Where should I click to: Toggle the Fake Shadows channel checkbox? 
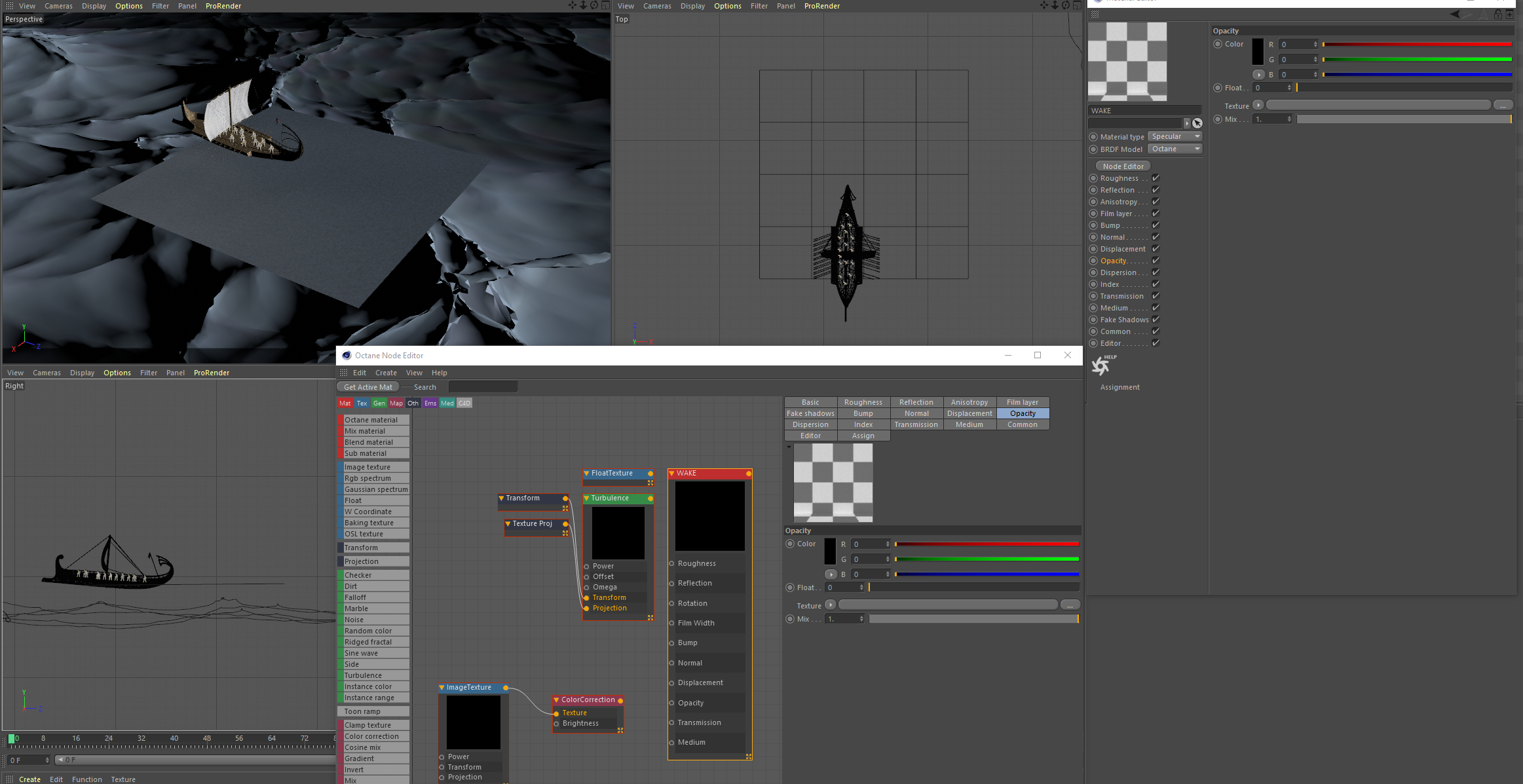pos(1156,320)
